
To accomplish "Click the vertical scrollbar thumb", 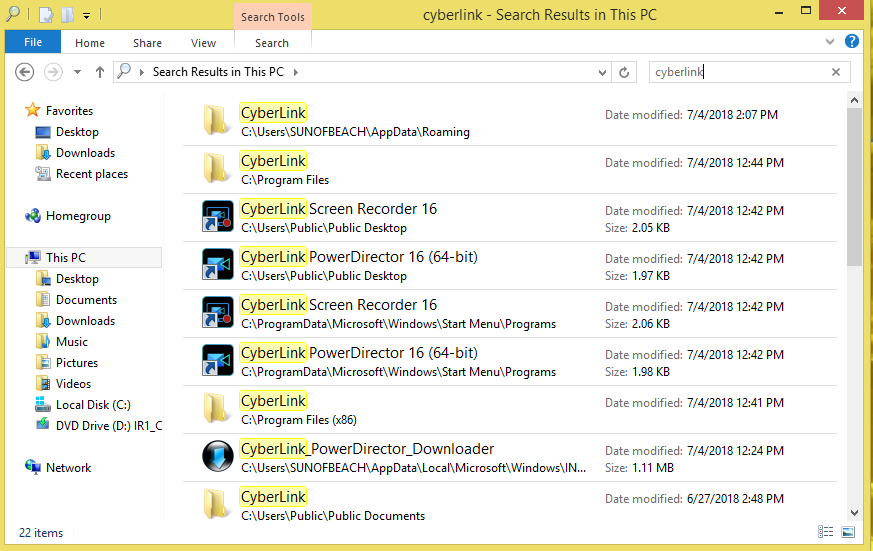I will tap(855, 187).
